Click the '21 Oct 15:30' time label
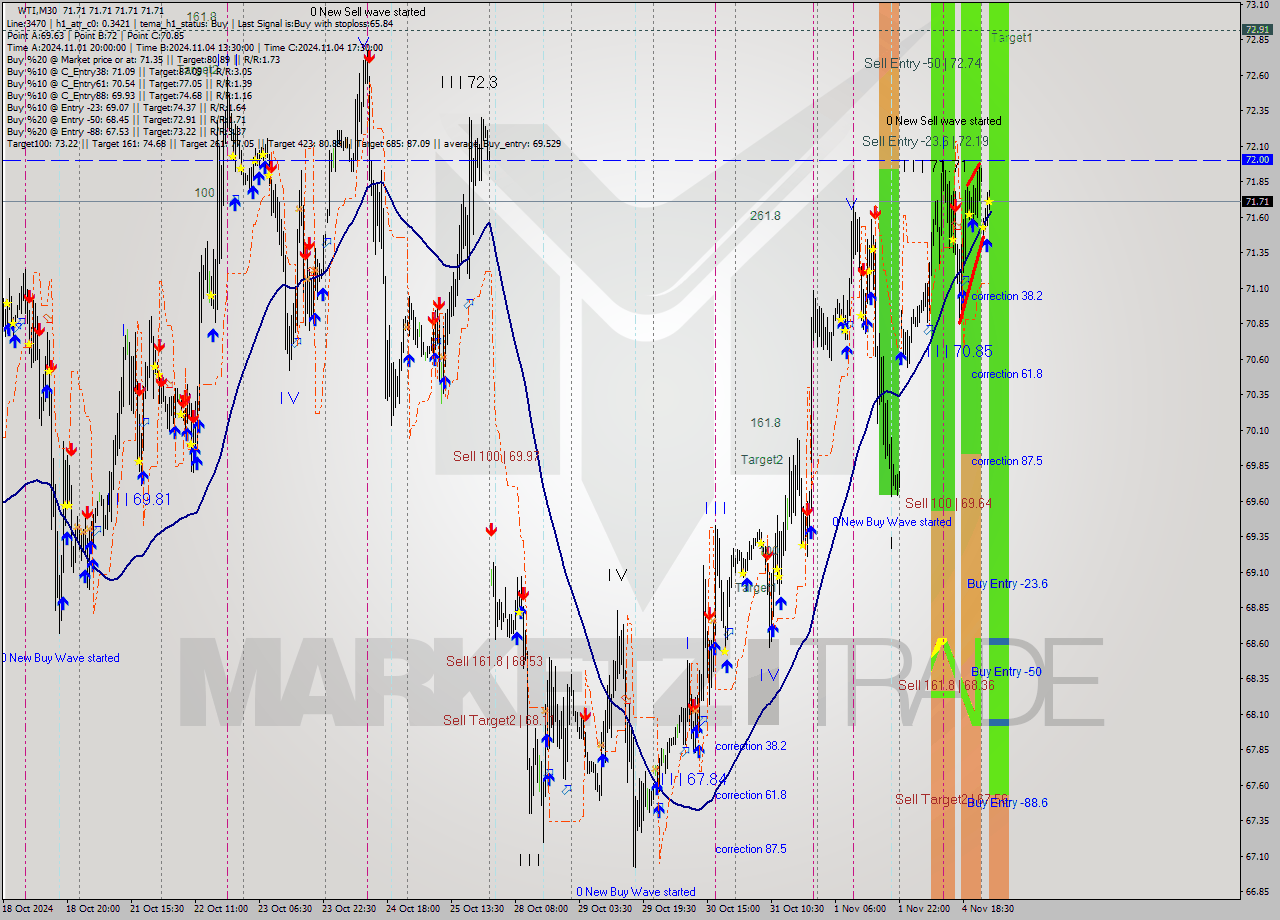Viewport: 1280px width, 920px height. (157, 909)
